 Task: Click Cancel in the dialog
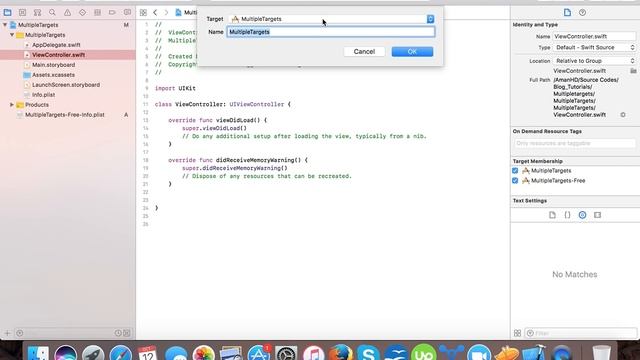pos(364,51)
